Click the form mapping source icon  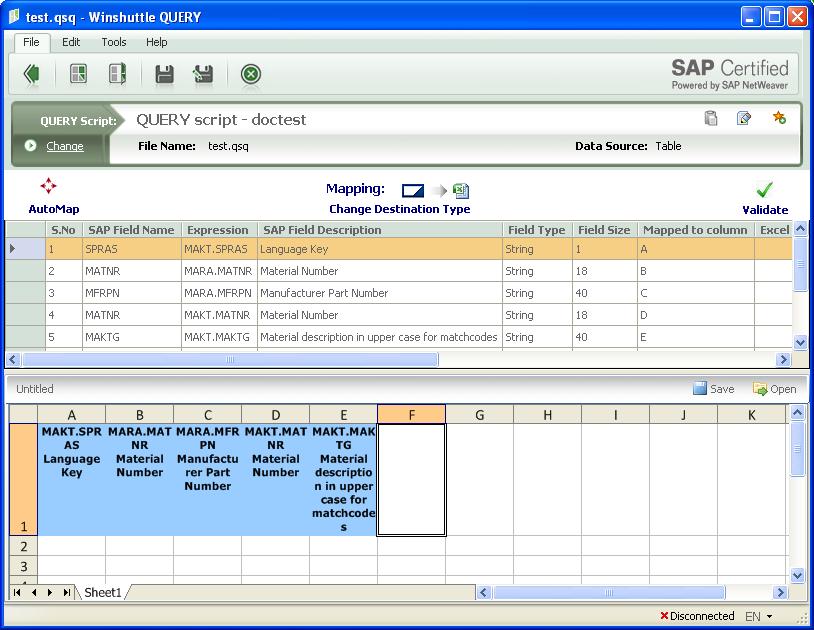[x=413, y=191]
